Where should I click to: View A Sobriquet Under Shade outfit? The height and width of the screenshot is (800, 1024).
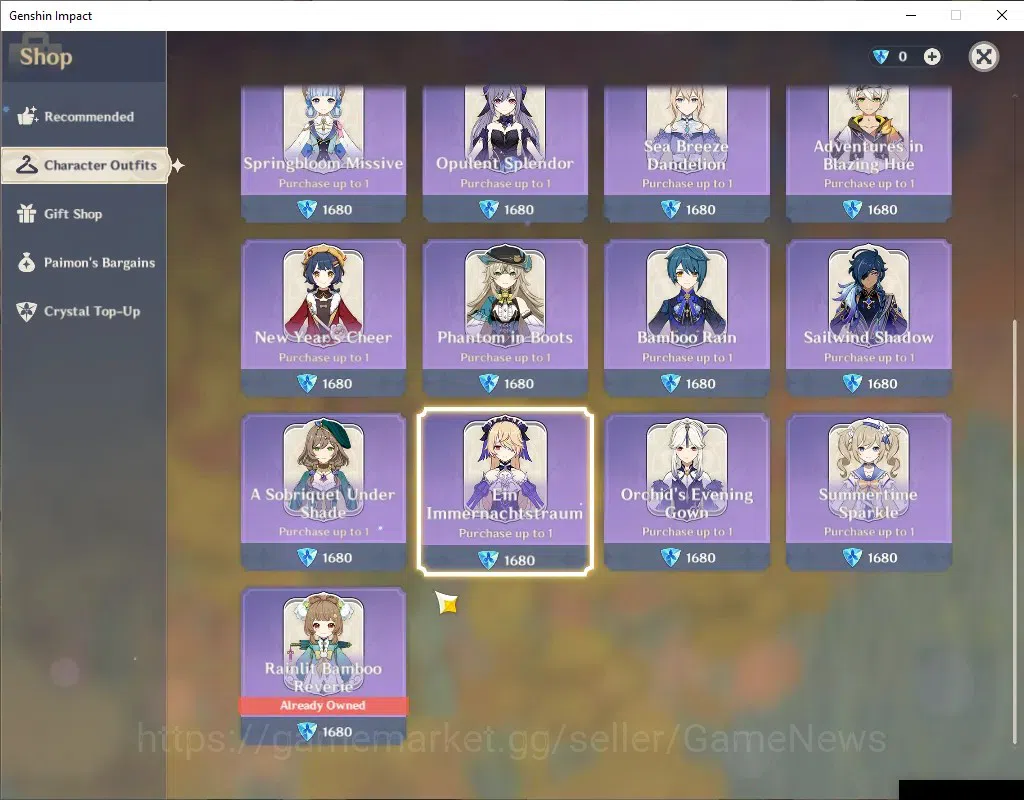[323, 492]
